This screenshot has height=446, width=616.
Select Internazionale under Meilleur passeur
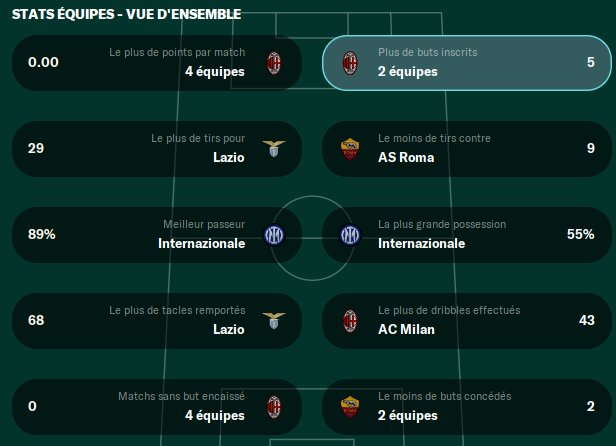point(202,244)
